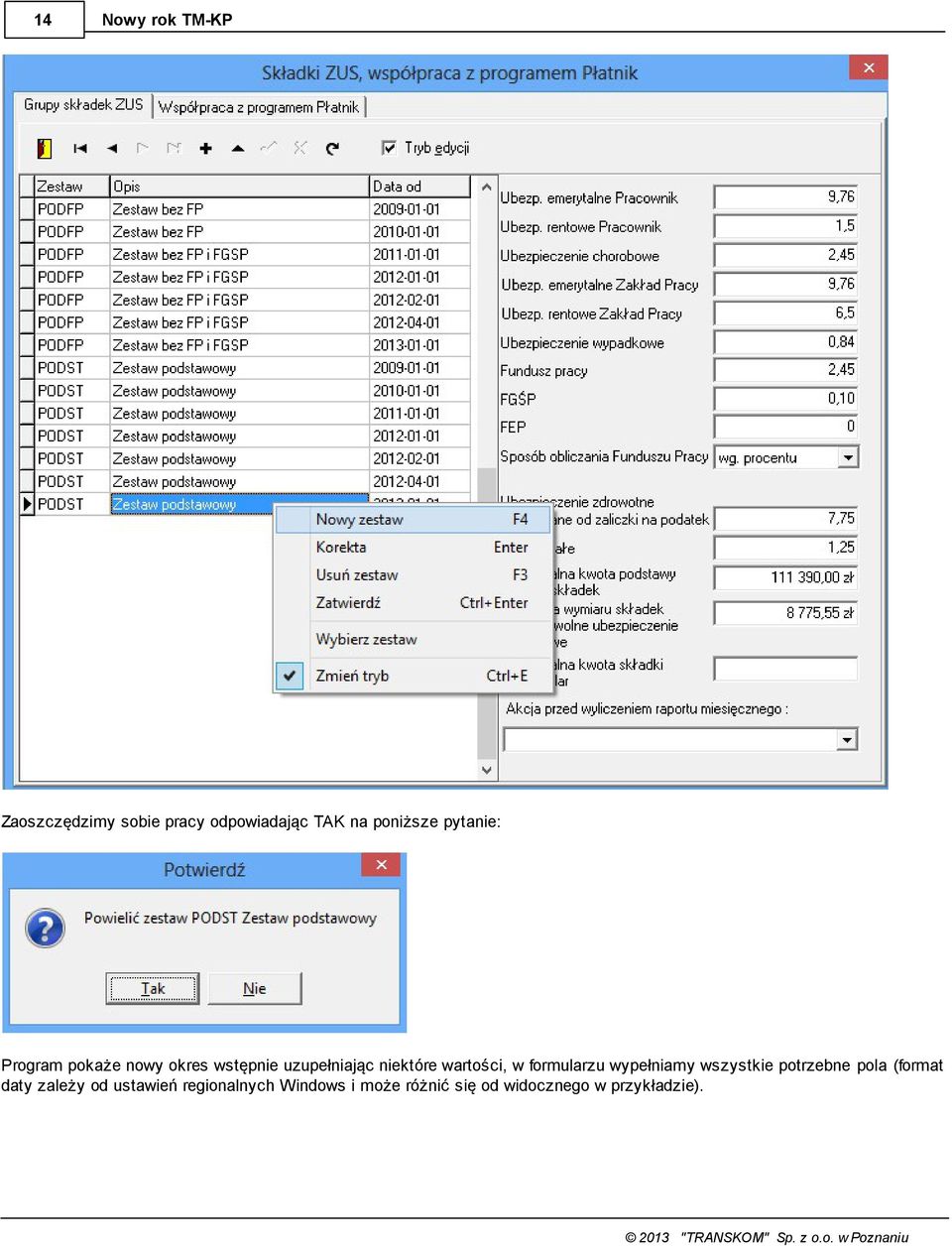Select PODFP row dated 2012-02-01
This screenshot has height=1246, width=952.
tap(245, 301)
